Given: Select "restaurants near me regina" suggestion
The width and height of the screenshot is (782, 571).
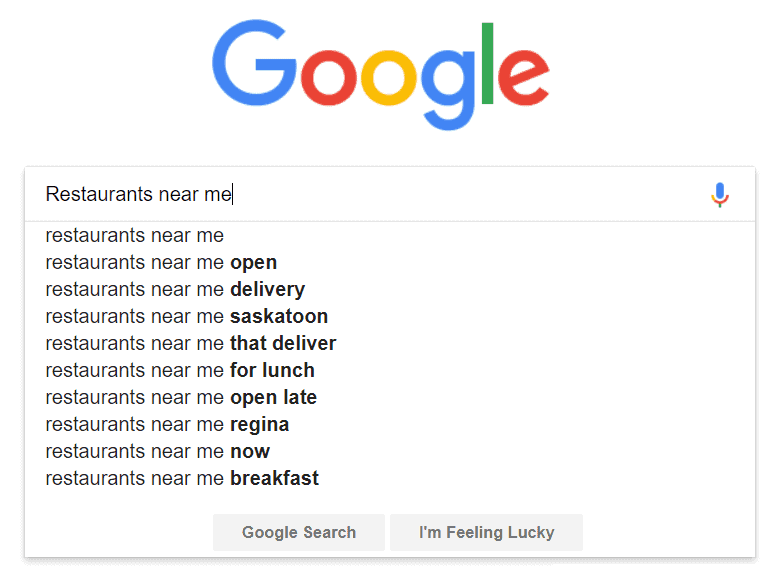Looking at the screenshot, I should [x=167, y=425].
